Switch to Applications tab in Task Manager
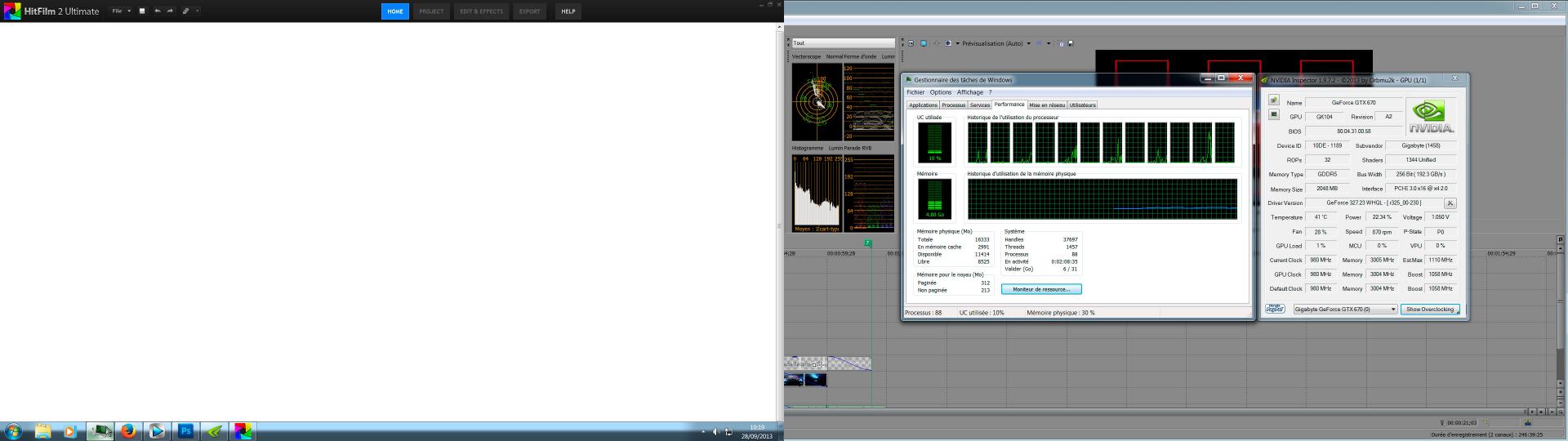This screenshot has width=1568, height=441. [x=923, y=105]
